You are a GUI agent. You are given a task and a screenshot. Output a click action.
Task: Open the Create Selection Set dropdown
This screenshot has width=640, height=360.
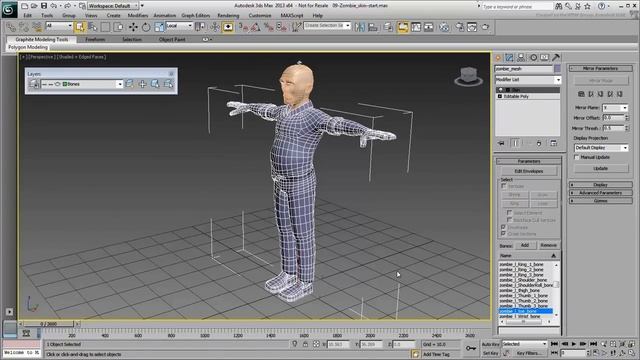click(x=327, y=26)
